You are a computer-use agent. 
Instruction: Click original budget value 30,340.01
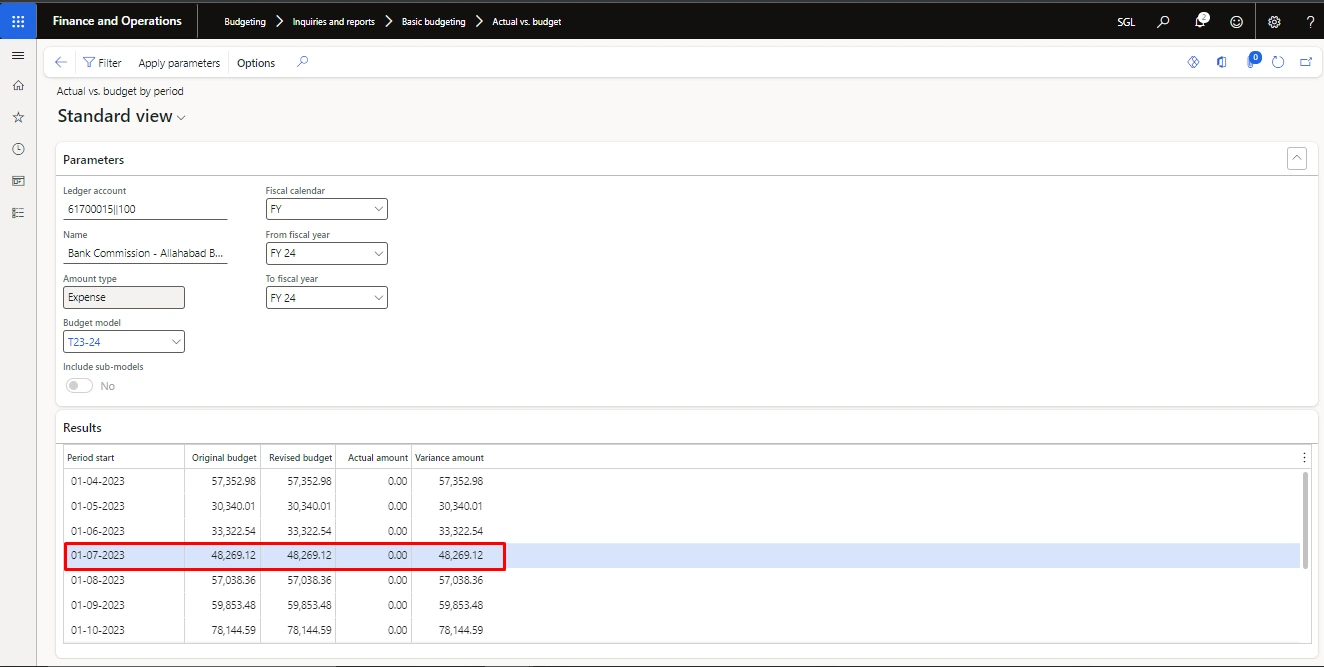click(x=233, y=507)
